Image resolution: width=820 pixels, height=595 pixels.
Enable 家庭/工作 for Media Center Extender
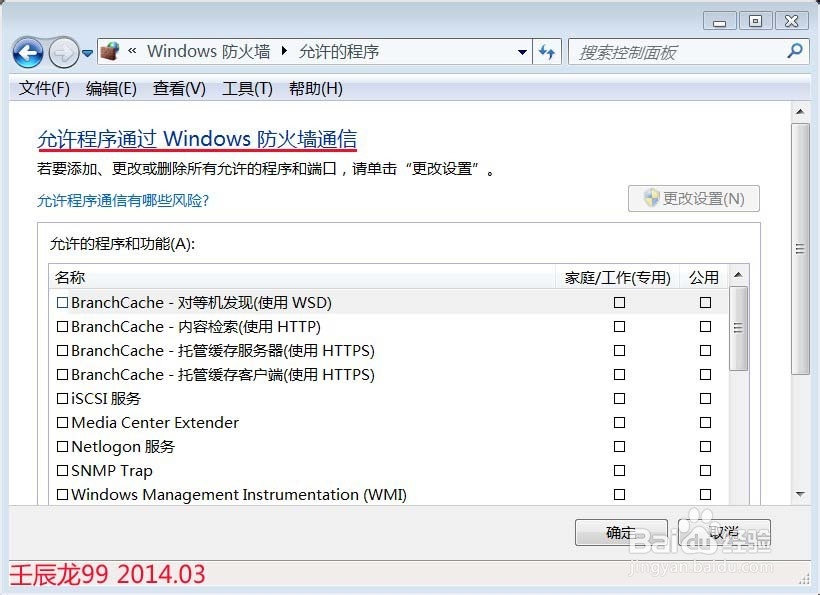(x=620, y=422)
